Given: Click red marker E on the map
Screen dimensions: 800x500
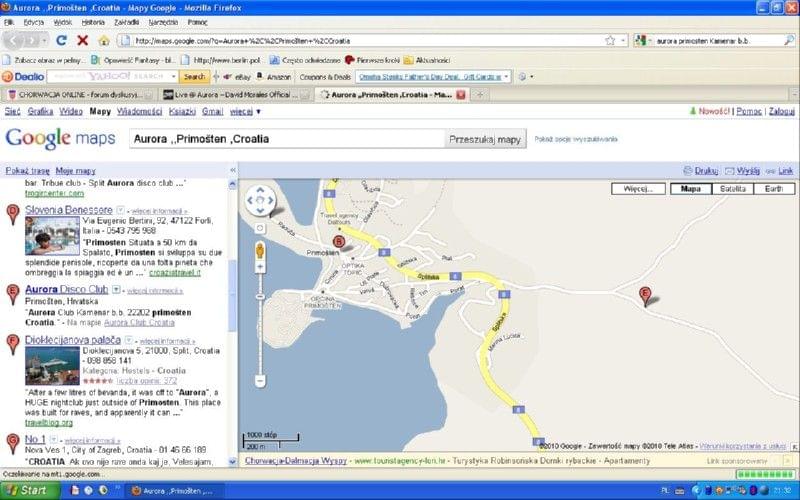Looking at the screenshot, I should pyautogui.click(x=645, y=294).
